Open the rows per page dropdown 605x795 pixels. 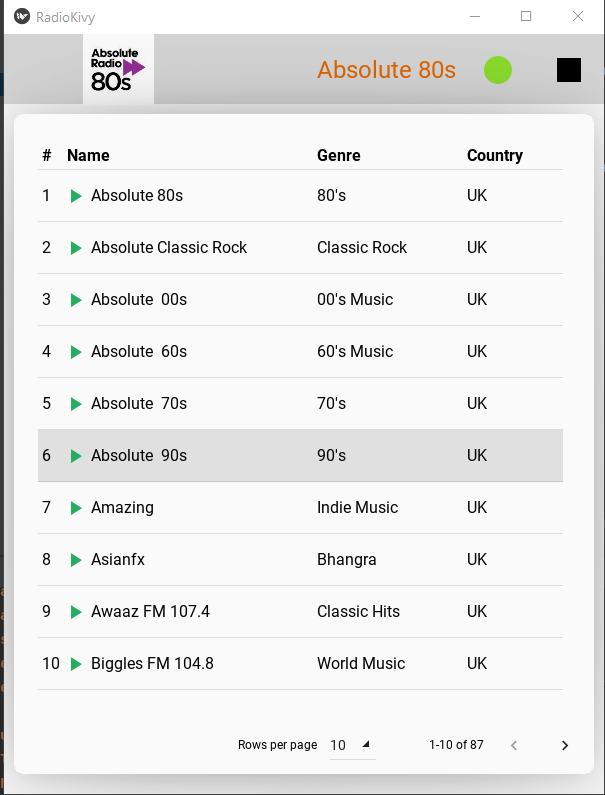[x=352, y=745]
